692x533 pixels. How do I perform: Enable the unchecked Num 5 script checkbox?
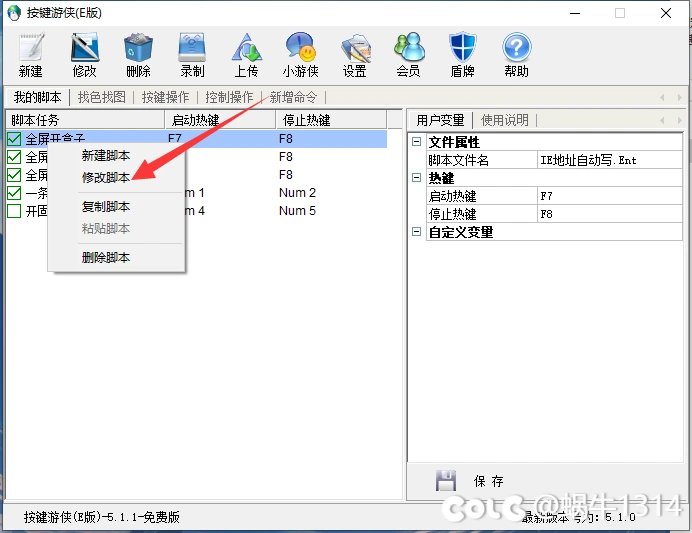click(x=14, y=211)
